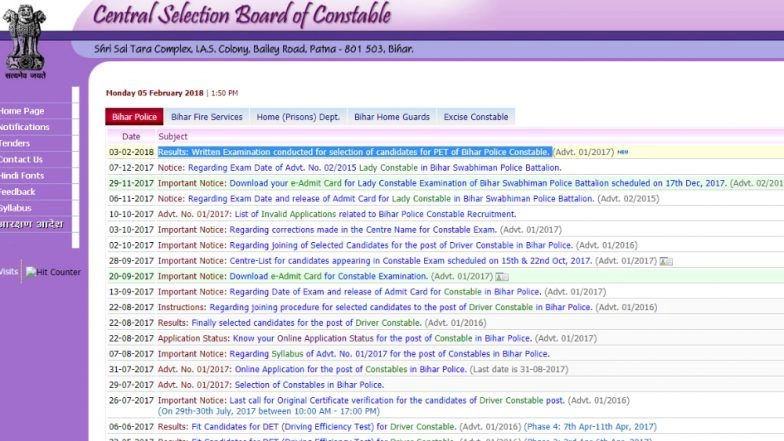Click icon beside e-Admit Card Constable Examination row

(x=502, y=276)
